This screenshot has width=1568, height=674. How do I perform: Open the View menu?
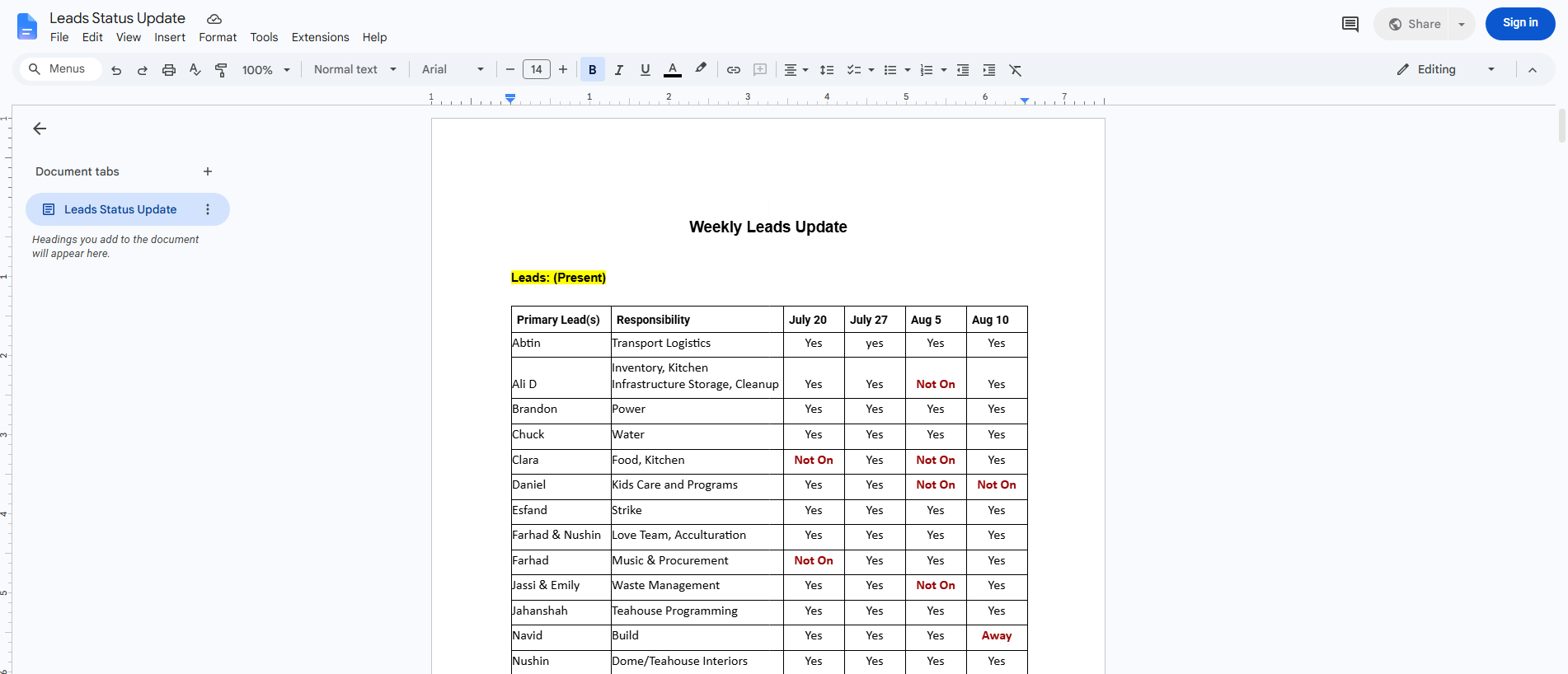click(x=129, y=37)
